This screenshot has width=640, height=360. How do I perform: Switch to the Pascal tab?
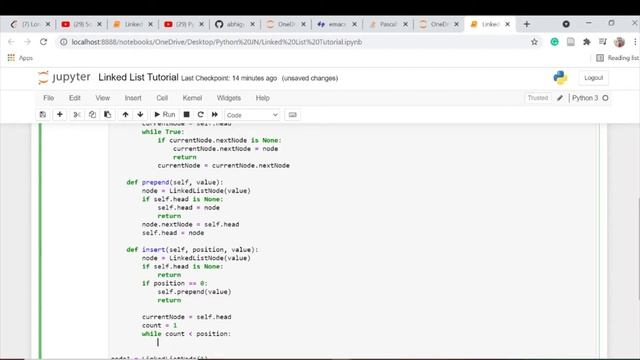[x=387, y=24]
